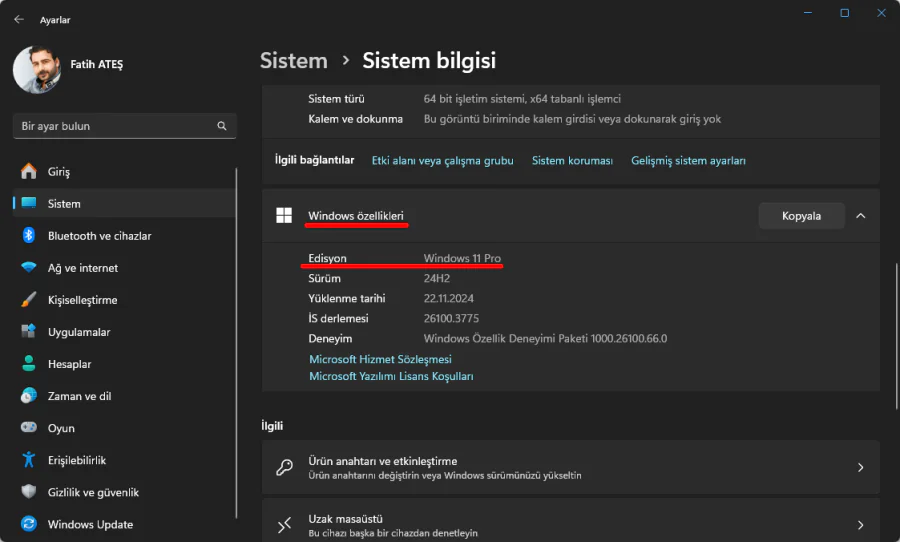
Task: Collapse the Windows özellikleri section chevron
Action: point(860,216)
